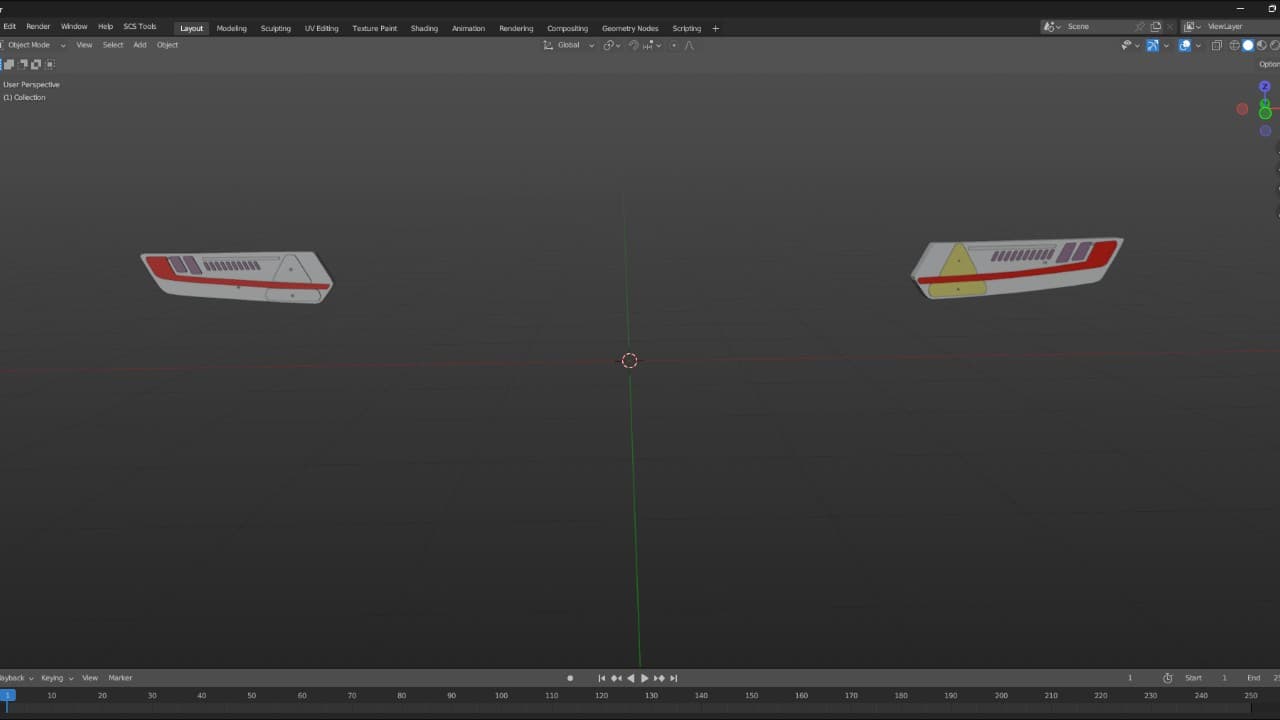Screen dimensions: 1280x720
Task: Click the green Y axis gizmo circle
Action: point(1265,113)
